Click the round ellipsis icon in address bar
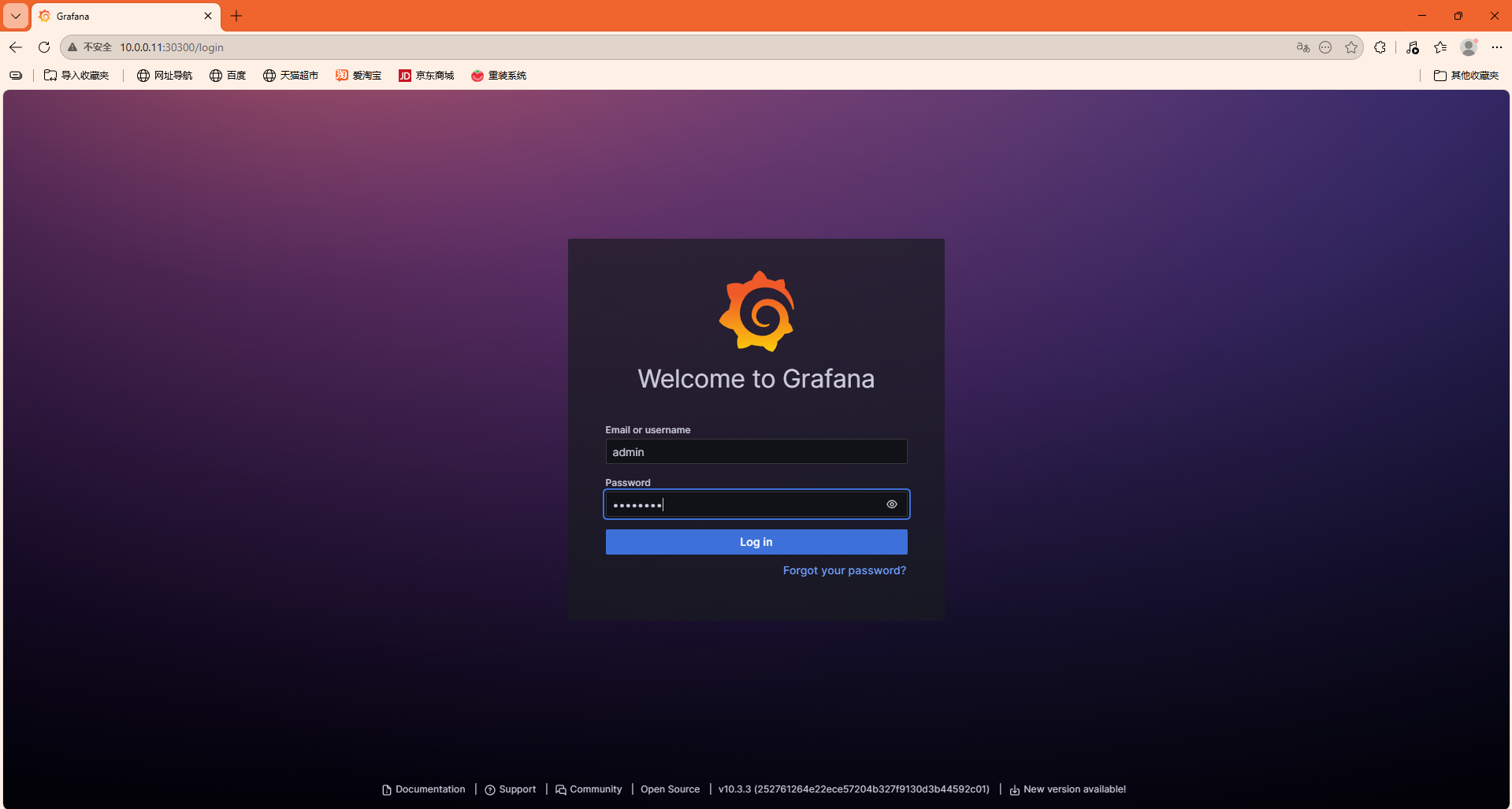The width and height of the screenshot is (1512, 809). tap(1326, 47)
